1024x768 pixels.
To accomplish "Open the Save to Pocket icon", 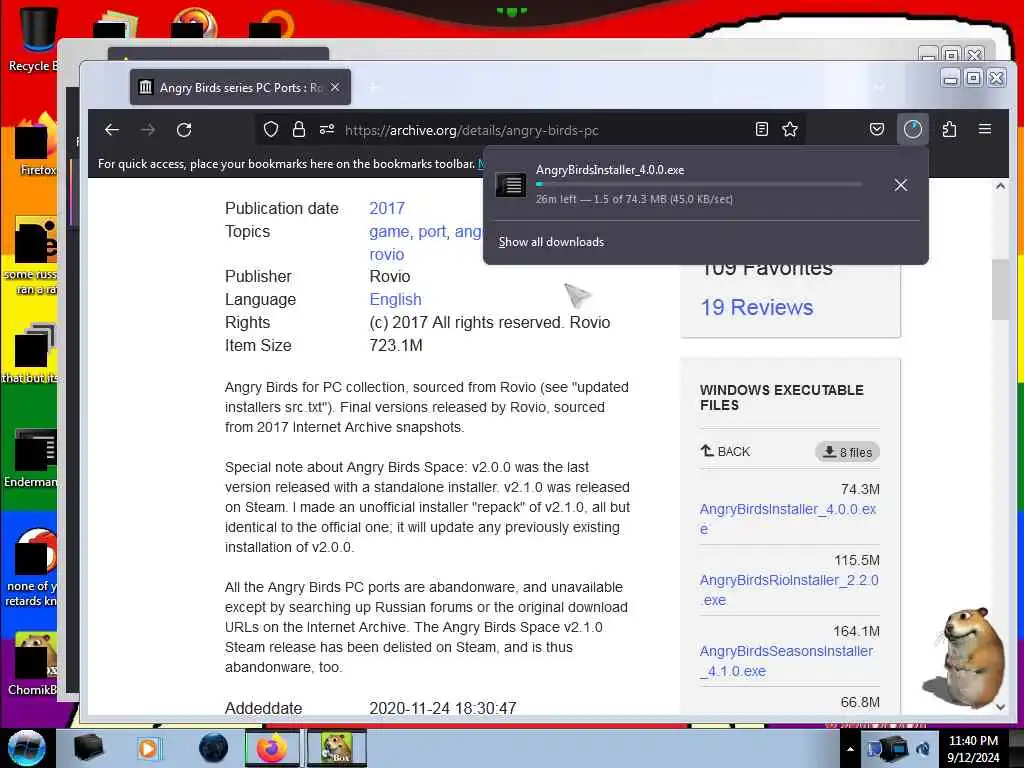I will (x=877, y=129).
